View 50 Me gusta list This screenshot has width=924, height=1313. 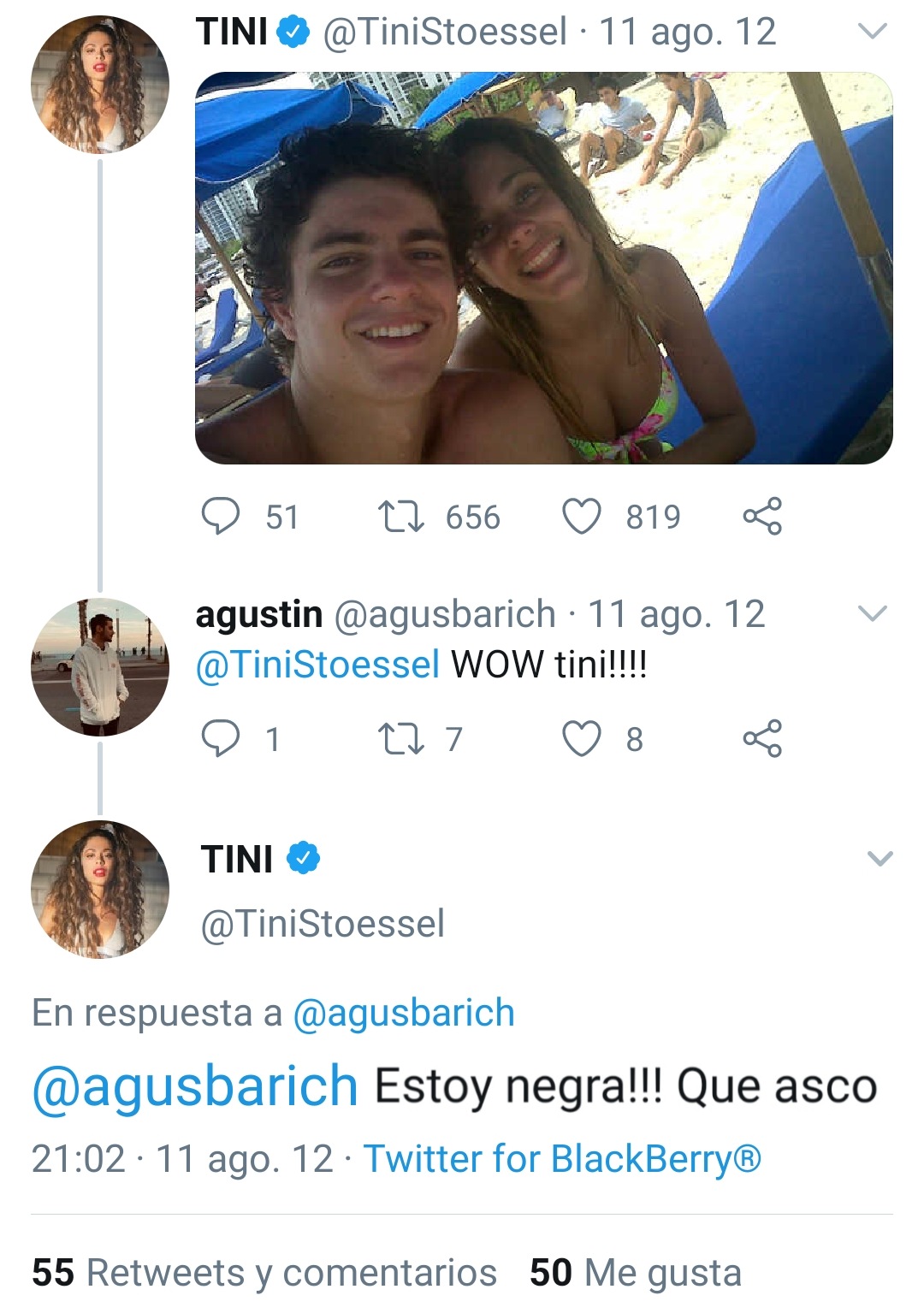coord(636,1272)
